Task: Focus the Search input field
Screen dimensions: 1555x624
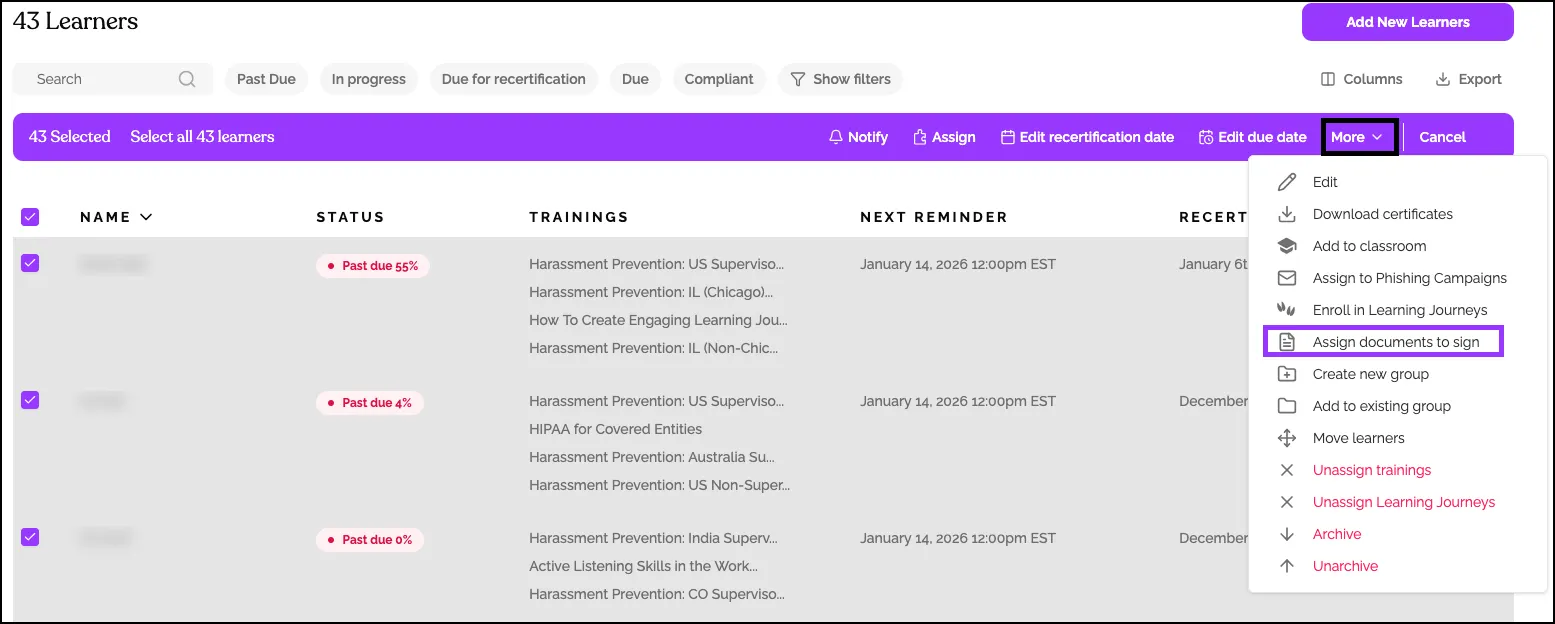Action: point(100,79)
